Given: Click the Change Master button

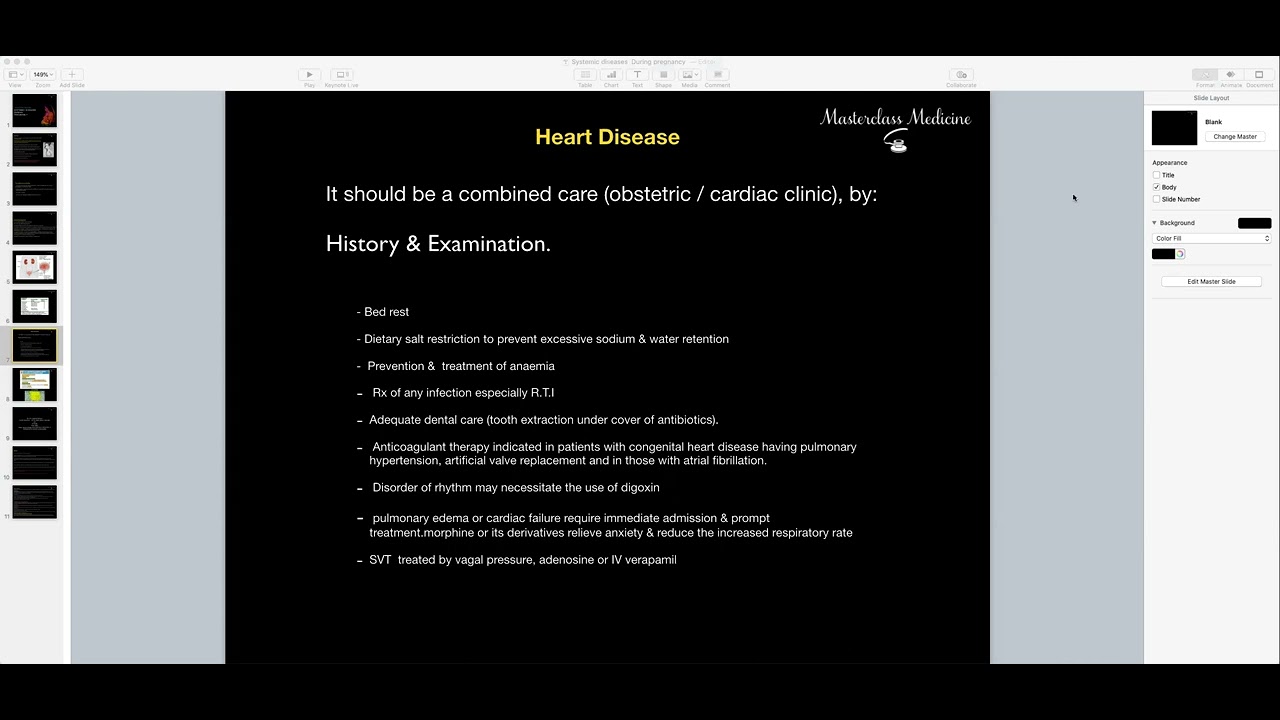Looking at the screenshot, I should 1235,136.
